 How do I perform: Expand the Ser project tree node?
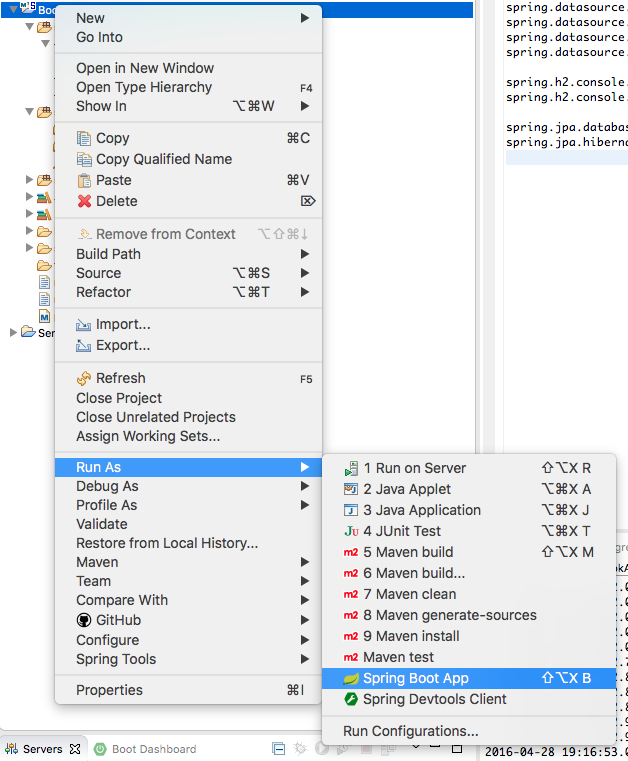coord(14,332)
